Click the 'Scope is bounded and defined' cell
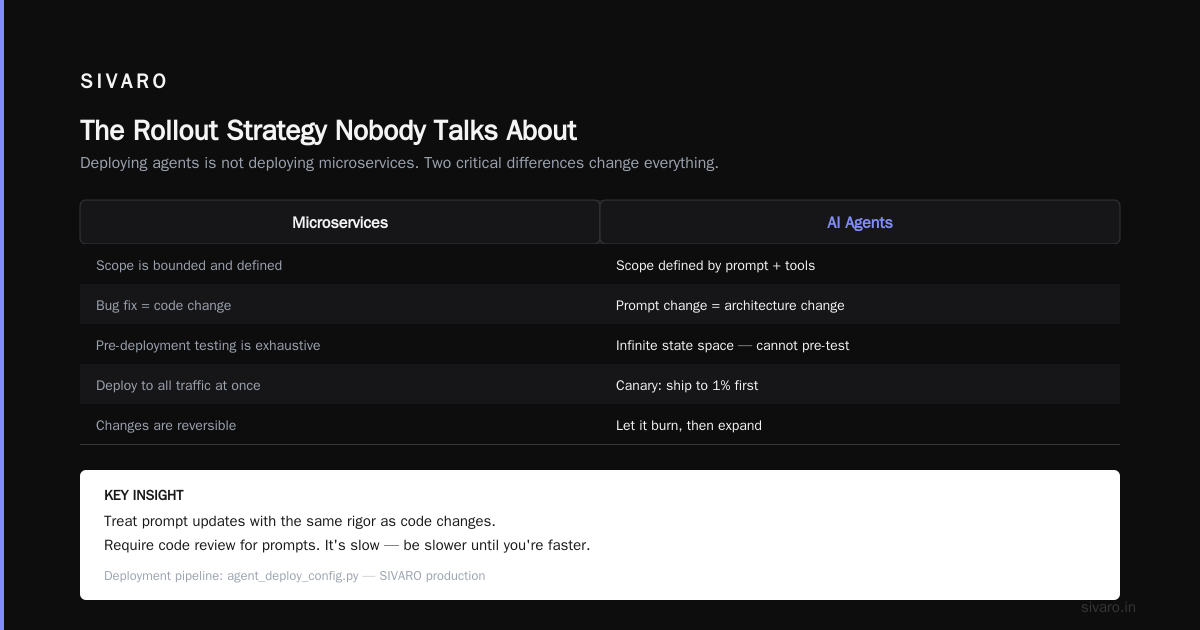 pos(340,265)
